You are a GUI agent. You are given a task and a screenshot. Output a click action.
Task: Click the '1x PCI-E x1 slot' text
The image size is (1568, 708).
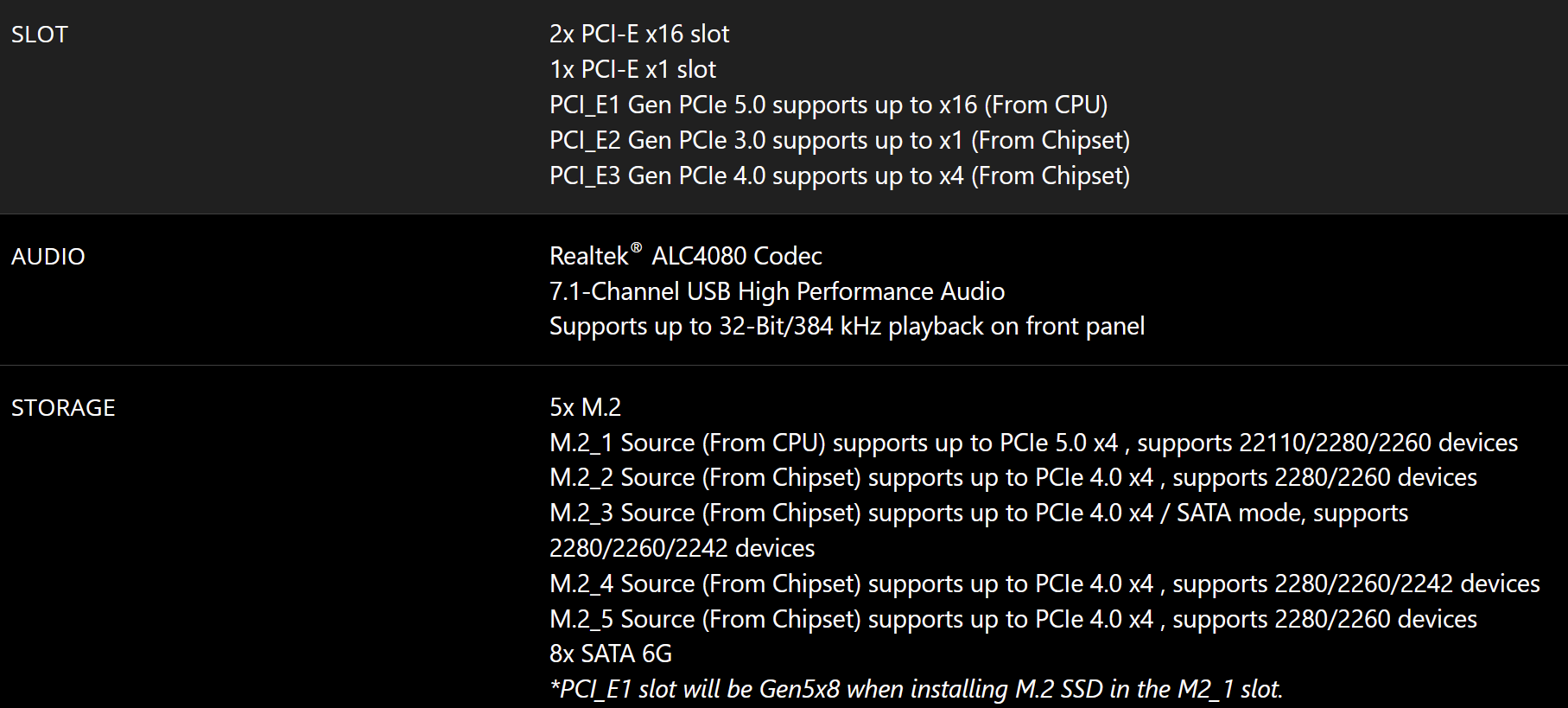632,70
